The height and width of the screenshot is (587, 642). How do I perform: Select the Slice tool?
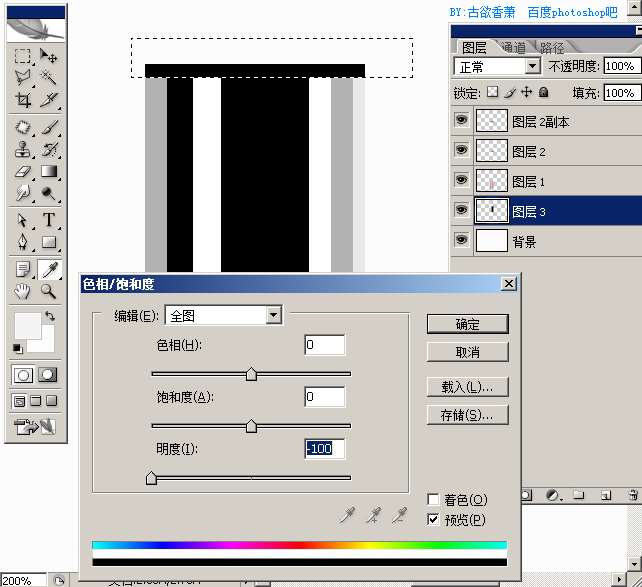click(x=48, y=99)
